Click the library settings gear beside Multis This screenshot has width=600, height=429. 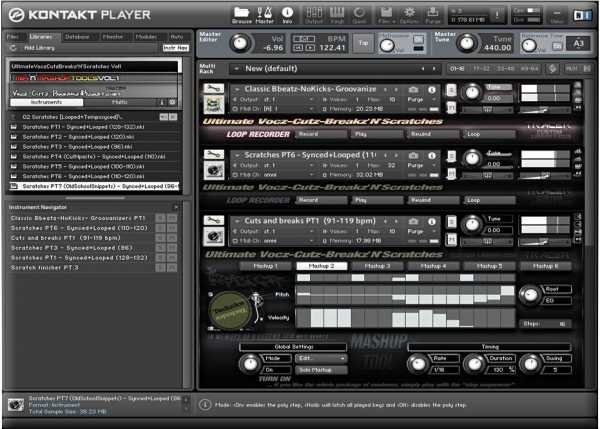(173, 103)
